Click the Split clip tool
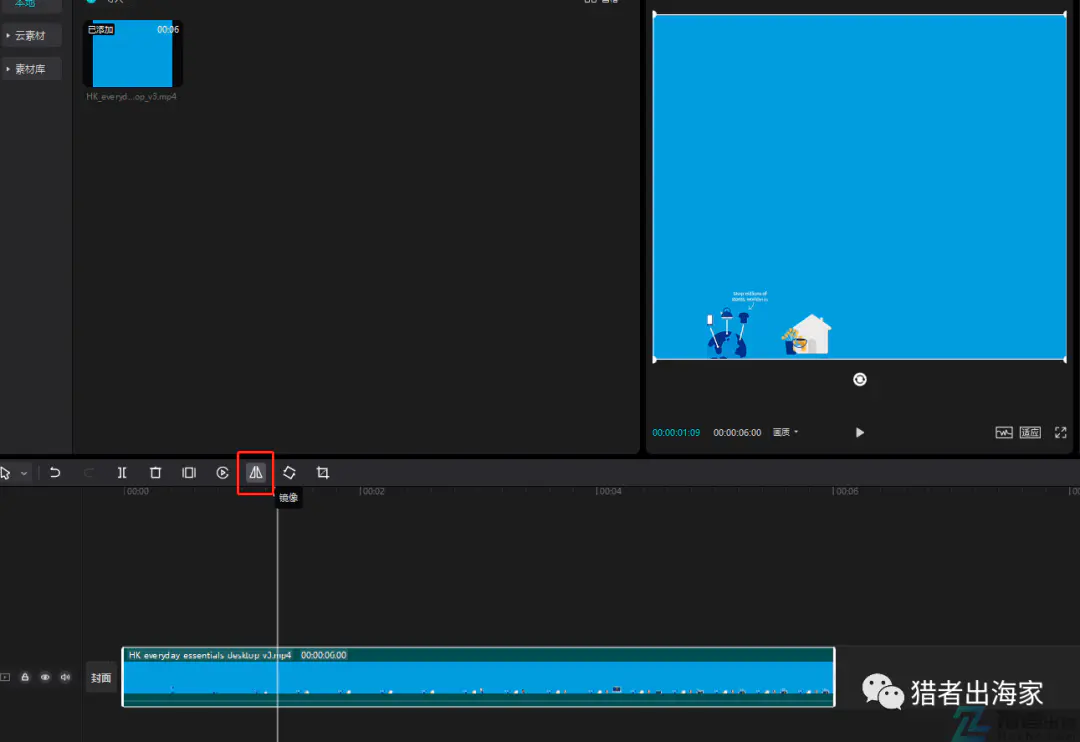This screenshot has width=1080, height=742. tap(122, 472)
